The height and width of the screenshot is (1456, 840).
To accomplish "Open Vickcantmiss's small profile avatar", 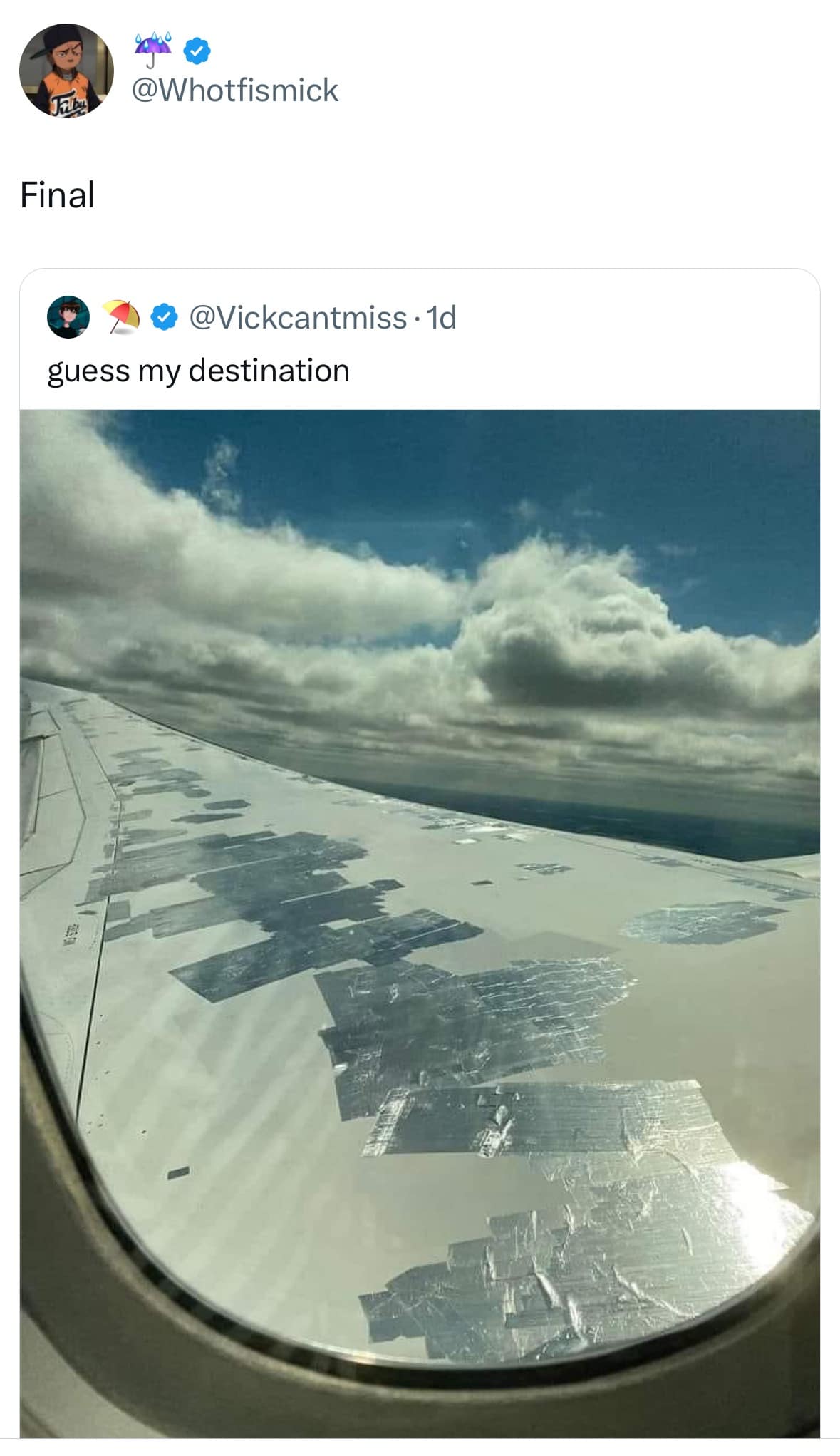I will [68, 316].
